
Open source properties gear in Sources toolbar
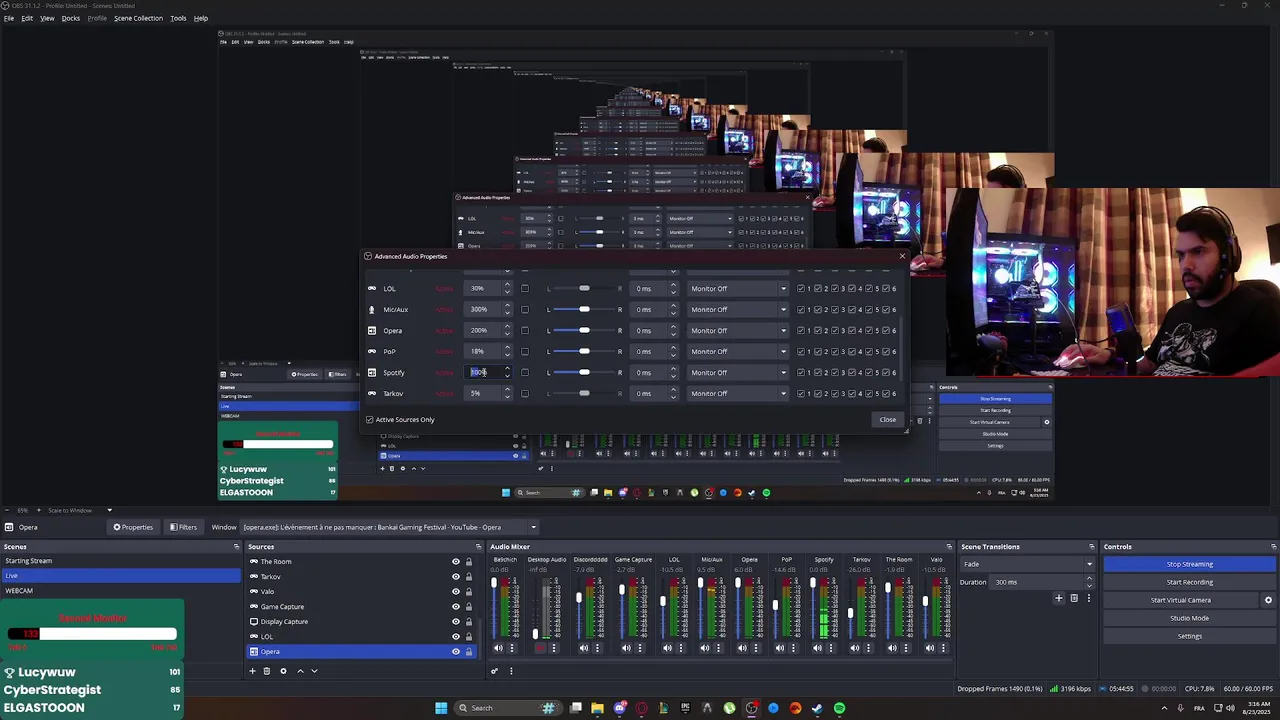[283, 671]
